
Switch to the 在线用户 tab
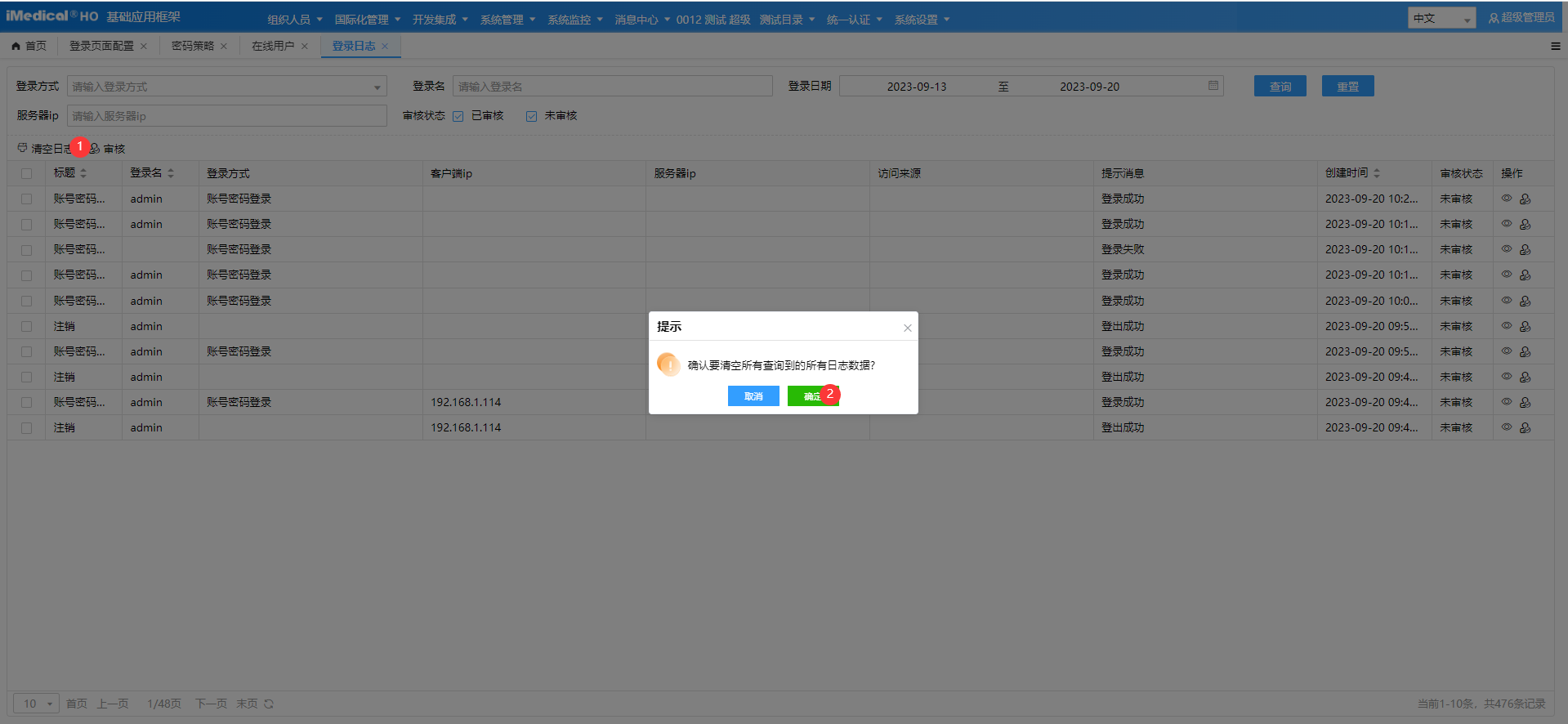pyautogui.click(x=272, y=47)
